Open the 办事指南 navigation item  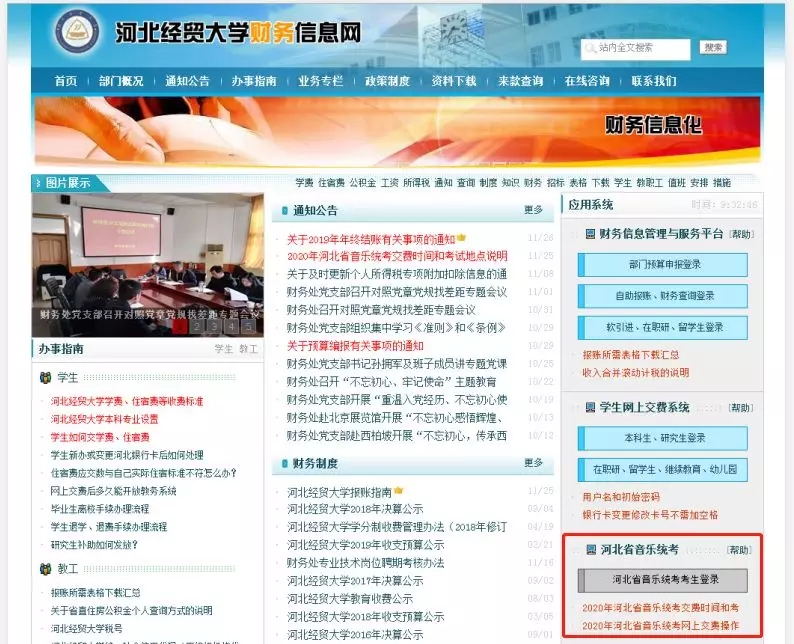click(x=254, y=81)
